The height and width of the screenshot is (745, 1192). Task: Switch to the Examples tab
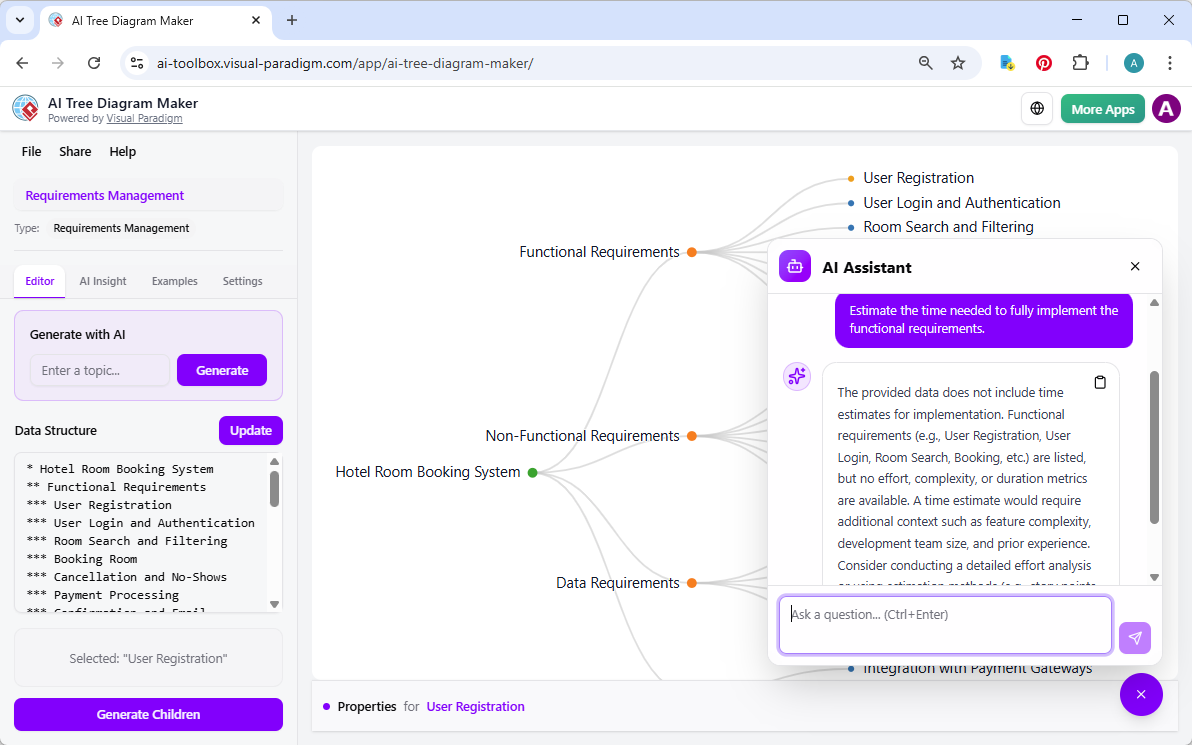(174, 281)
